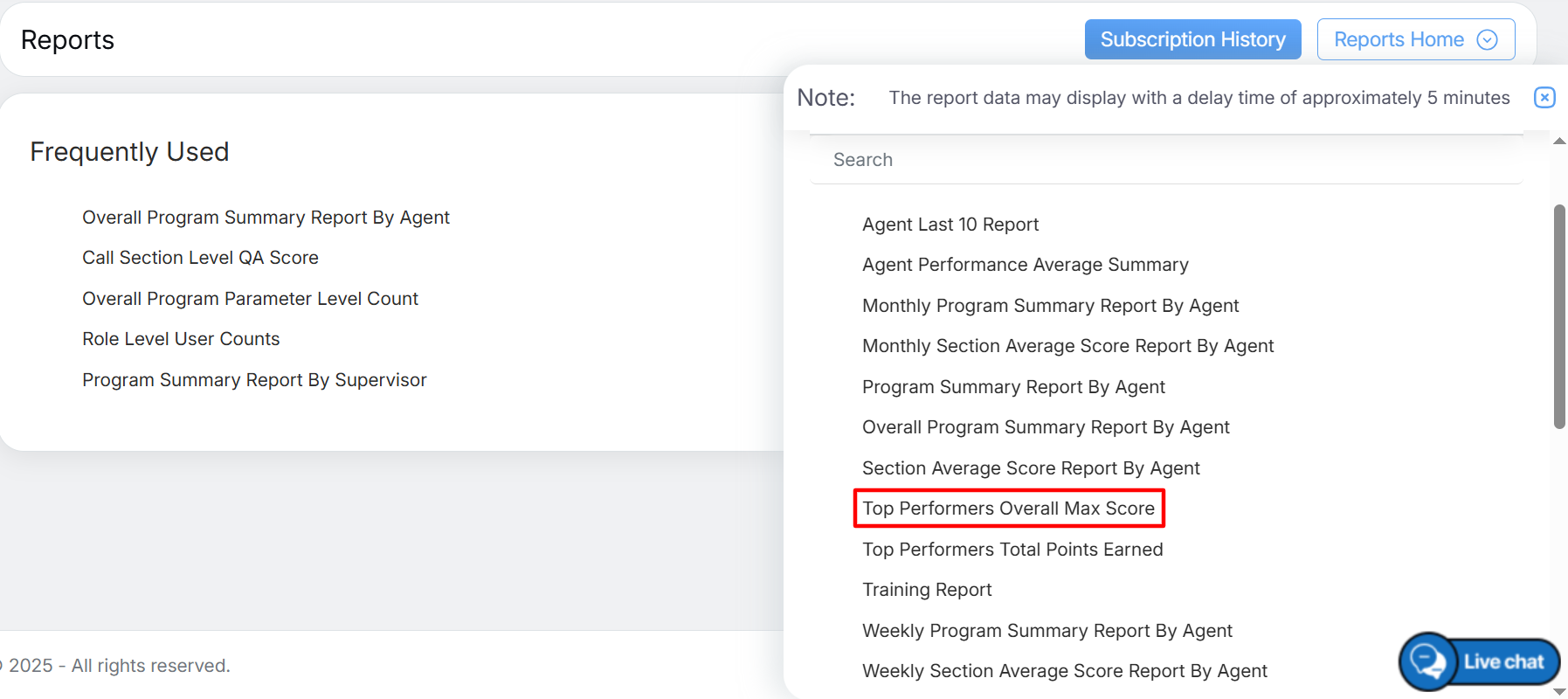Viewport: 1568px width, 699px height.
Task: Expand the Reports Home dropdown
Action: pyautogui.click(x=1415, y=40)
